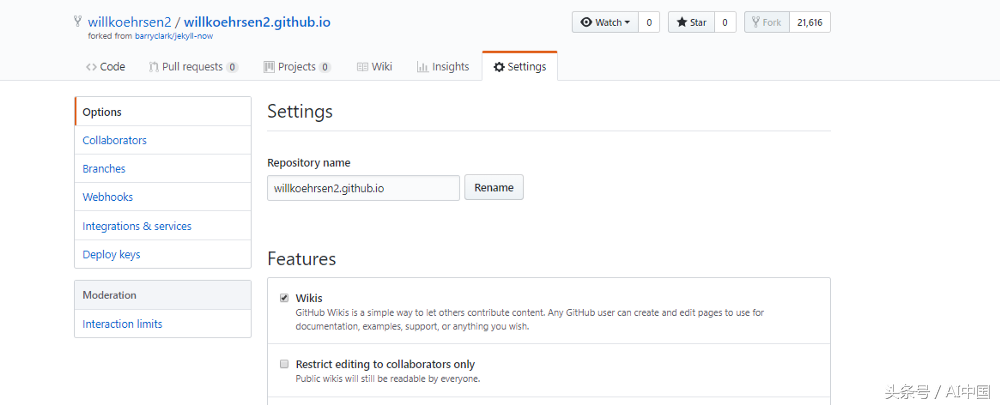1000x405 pixels.
Task: Open Collaborators in the sidebar
Action: 115,141
